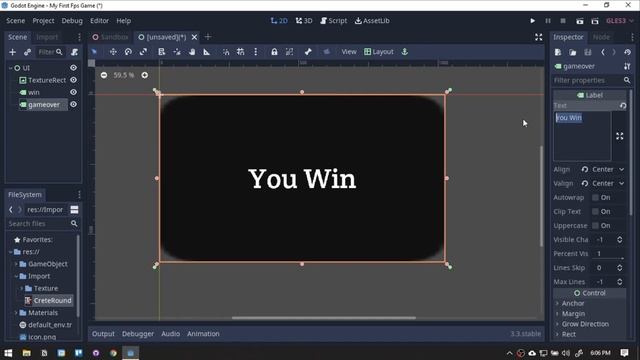Switch to the 3D workspace
The width and height of the screenshot is (640, 360).
304,21
